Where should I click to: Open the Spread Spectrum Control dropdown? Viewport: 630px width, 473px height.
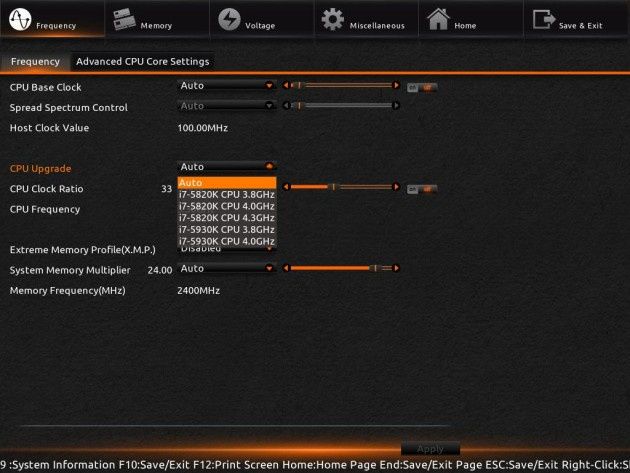pyautogui.click(x=227, y=106)
